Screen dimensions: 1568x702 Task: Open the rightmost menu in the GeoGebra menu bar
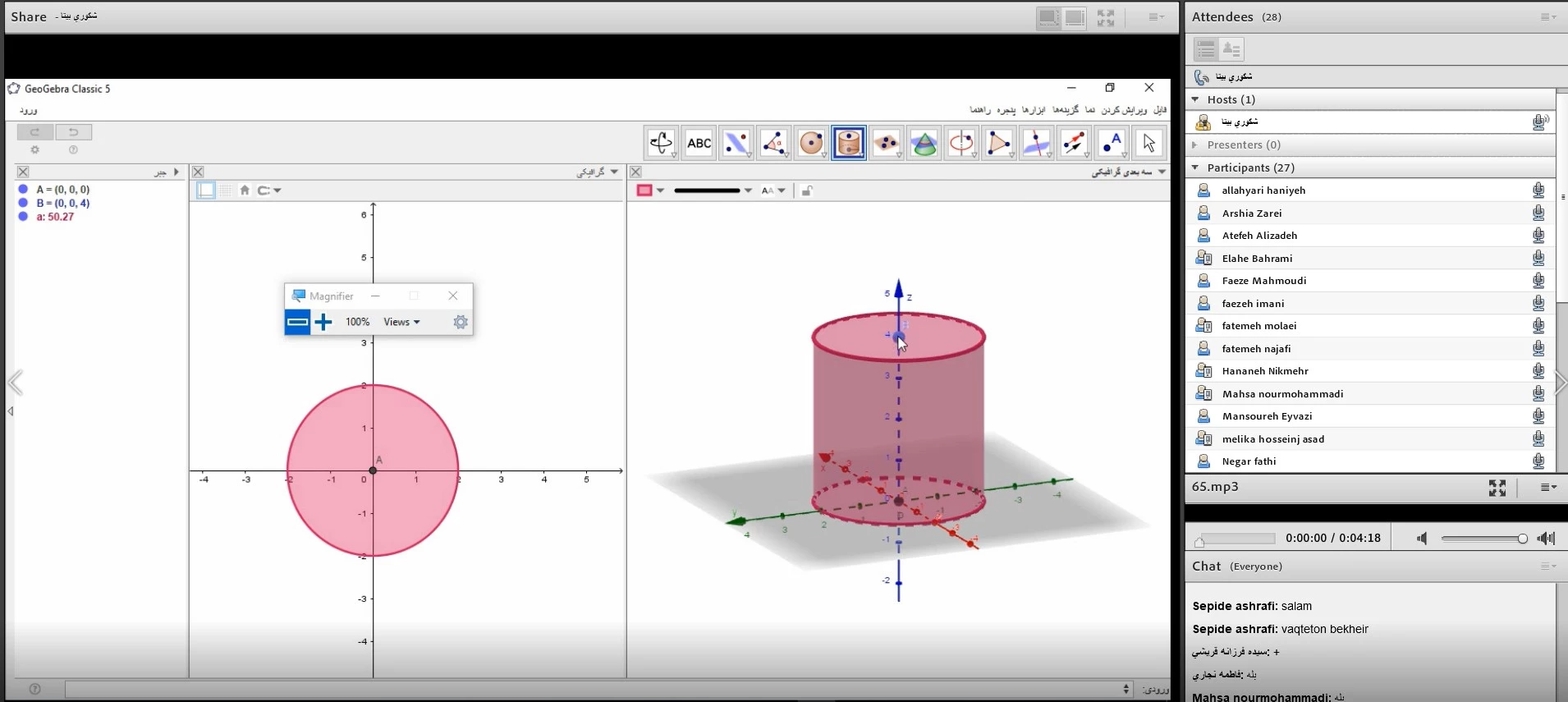click(1159, 110)
